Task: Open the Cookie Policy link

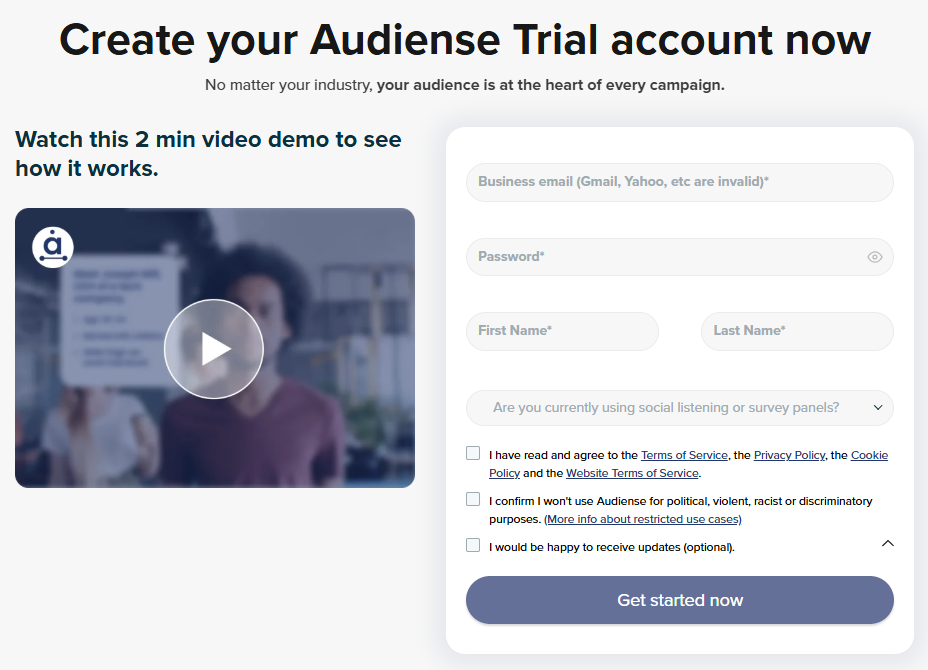Action: pyautogui.click(x=869, y=455)
